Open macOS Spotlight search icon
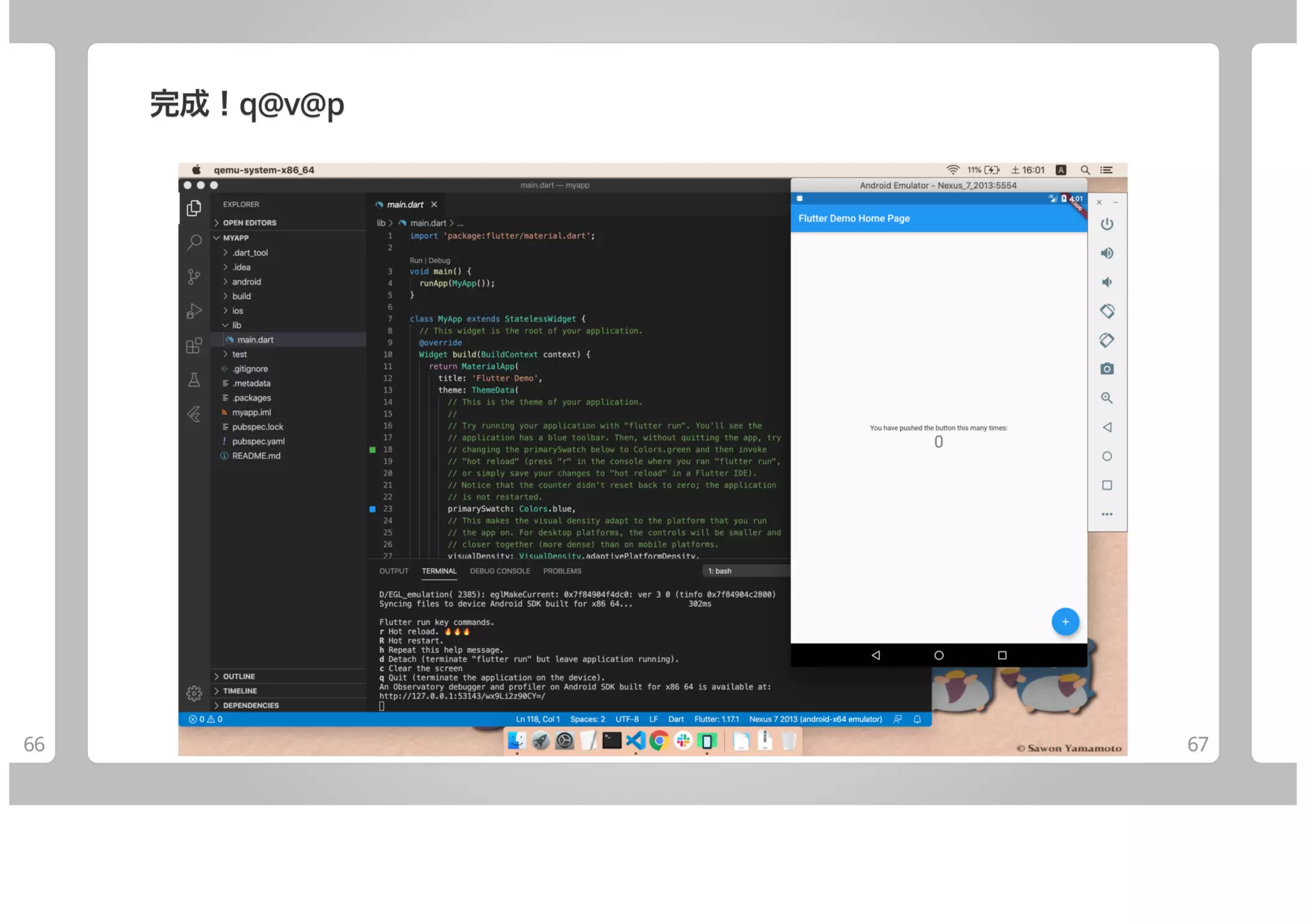 coord(1085,170)
